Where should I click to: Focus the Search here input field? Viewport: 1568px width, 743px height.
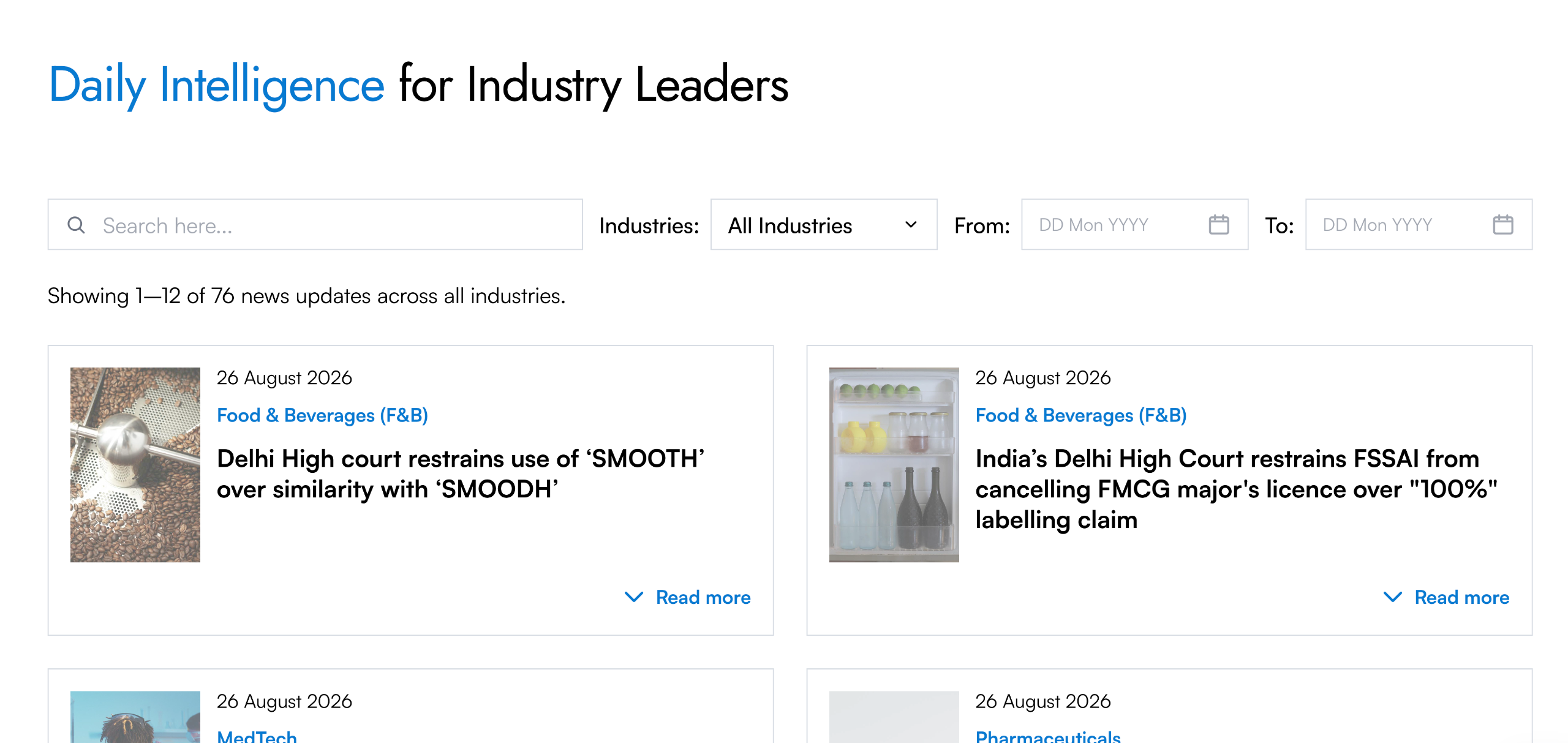pos(315,225)
